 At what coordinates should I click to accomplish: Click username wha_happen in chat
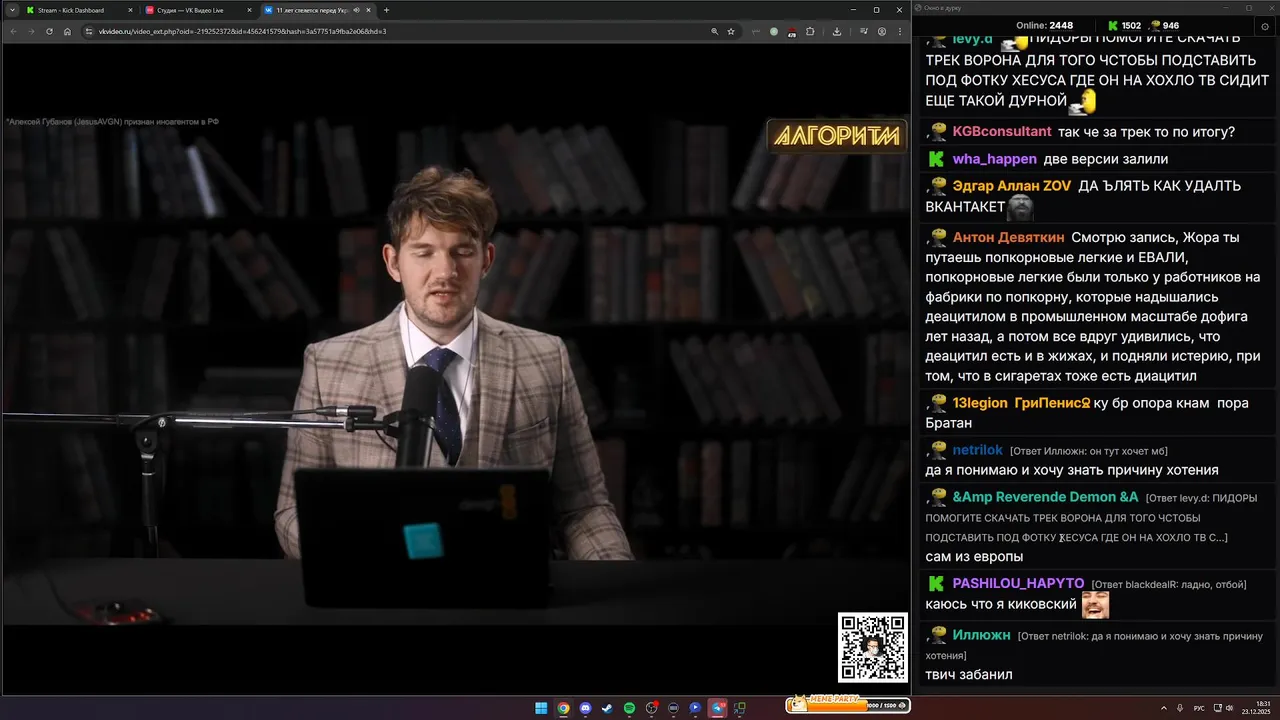pos(994,159)
